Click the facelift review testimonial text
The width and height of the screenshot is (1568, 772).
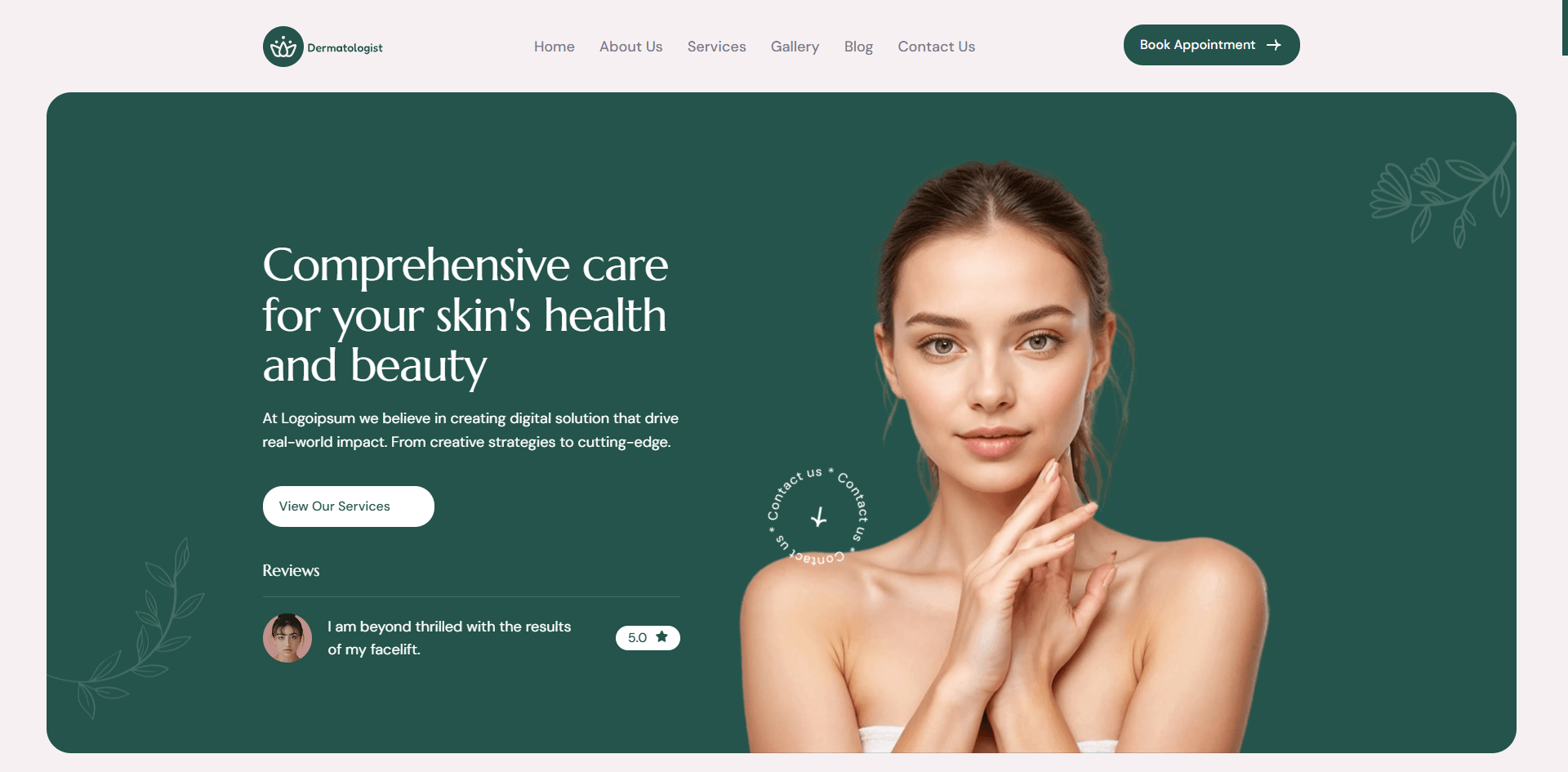coord(449,638)
